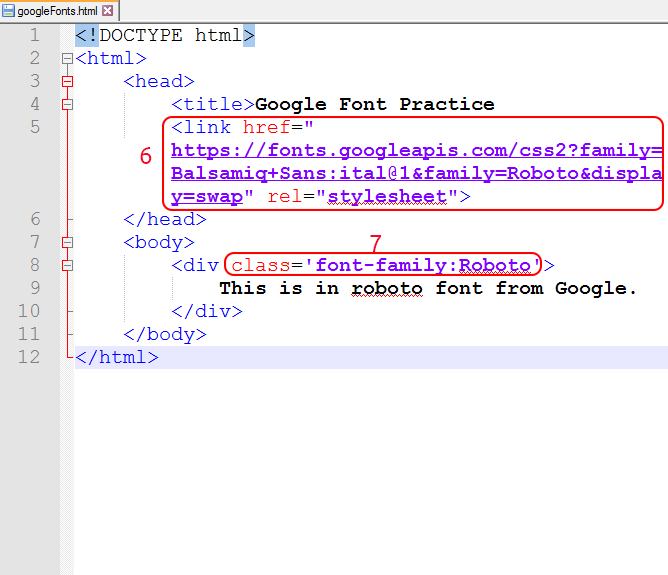Click line number 1 in the margin

35,35
